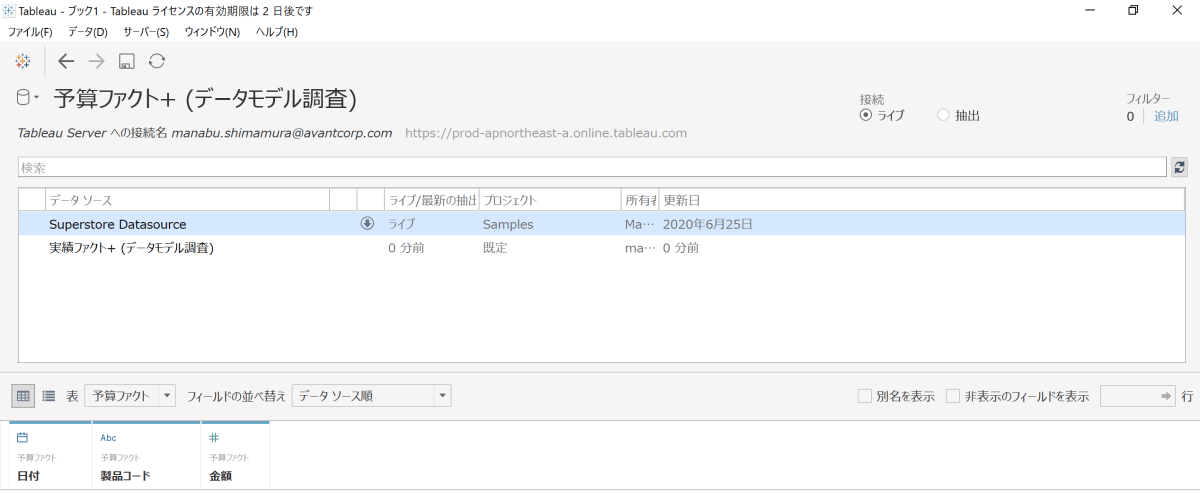Click the Abc type icon of 製品コード
This screenshot has width=1200, height=494.
tap(109, 438)
